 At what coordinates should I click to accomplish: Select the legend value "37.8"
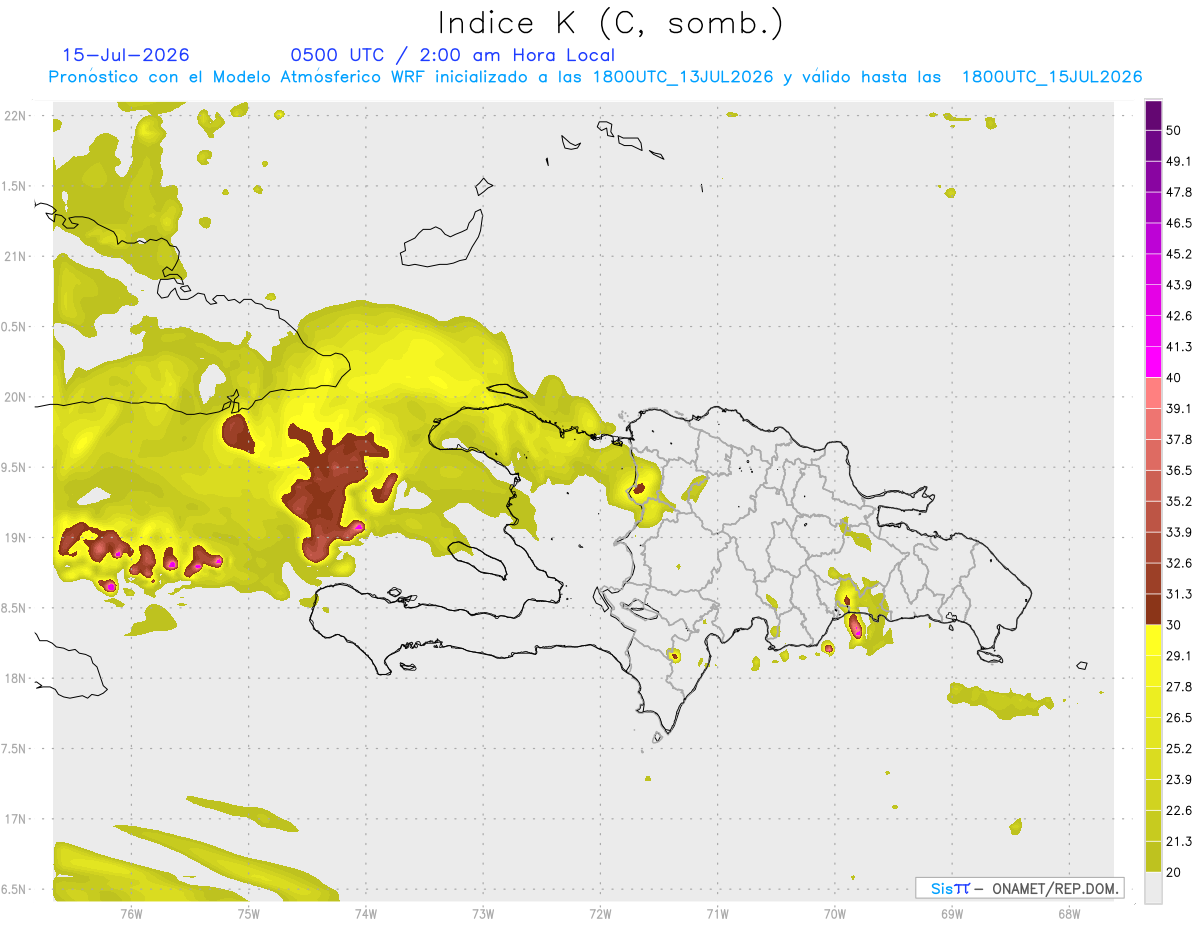1180,439
